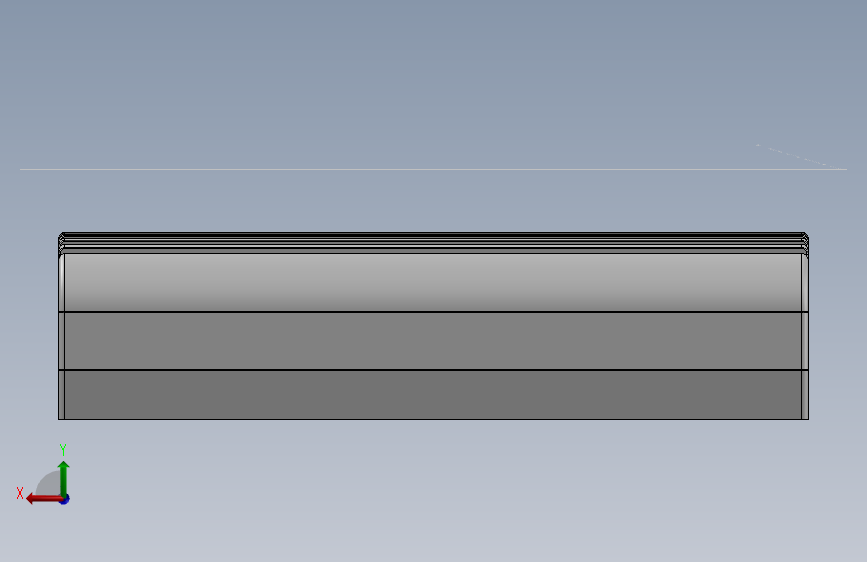The width and height of the screenshot is (867, 562).
Task: Select the ribbed top rim of model
Action: click(433, 243)
